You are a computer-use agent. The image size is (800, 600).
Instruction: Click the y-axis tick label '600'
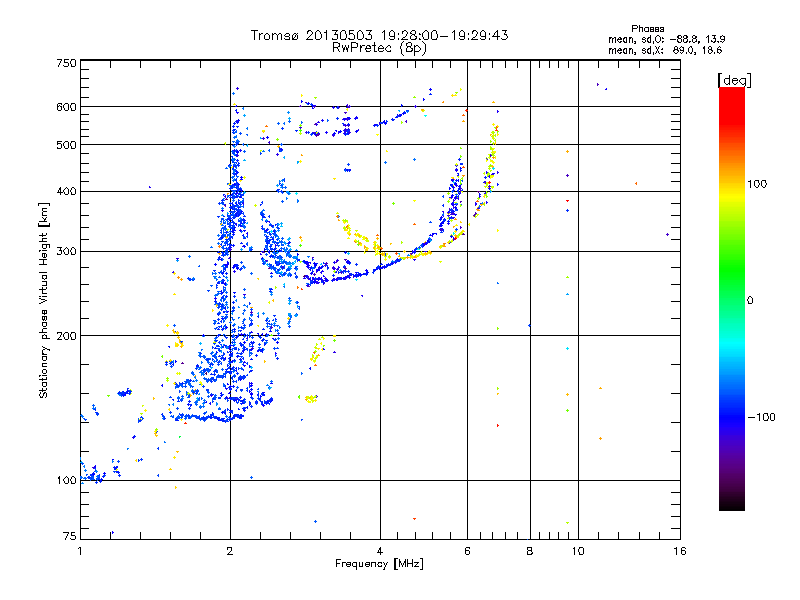click(67, 107)
